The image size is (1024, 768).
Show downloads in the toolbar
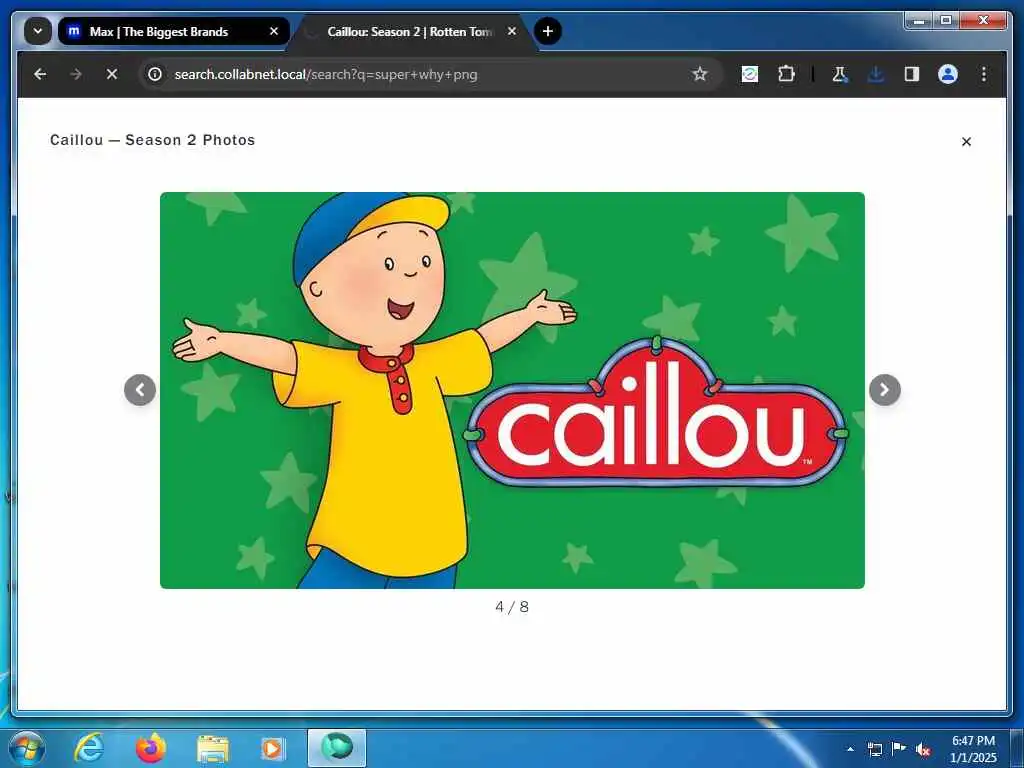point(876,74)
